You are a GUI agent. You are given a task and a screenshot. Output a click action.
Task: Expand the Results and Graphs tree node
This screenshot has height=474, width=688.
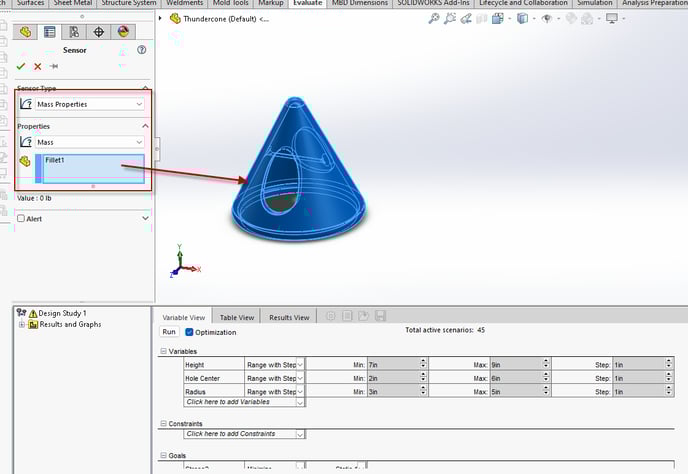22,325
